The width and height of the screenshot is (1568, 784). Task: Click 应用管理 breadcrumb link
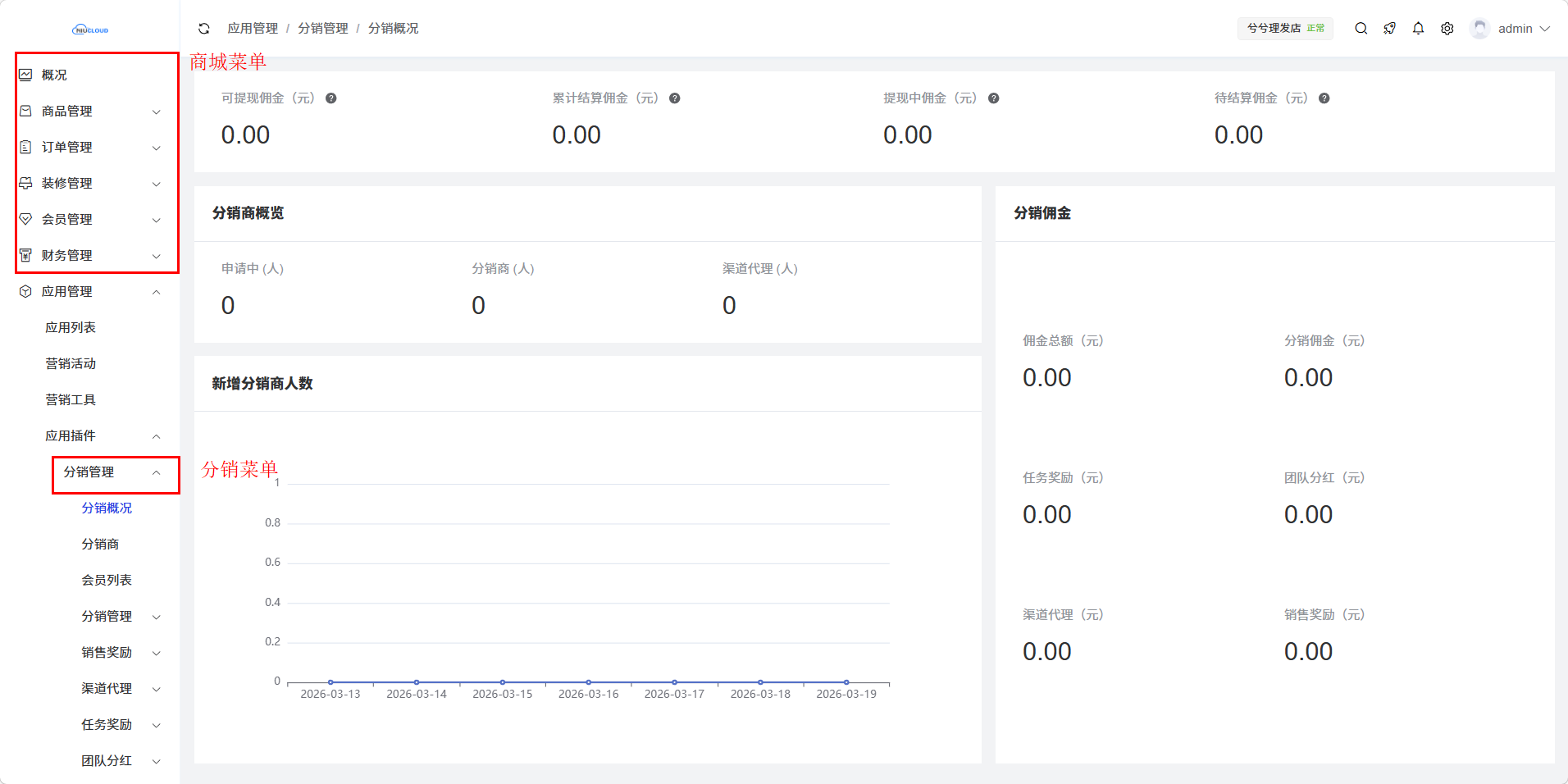pyautogui.click(x=253, y=29)
